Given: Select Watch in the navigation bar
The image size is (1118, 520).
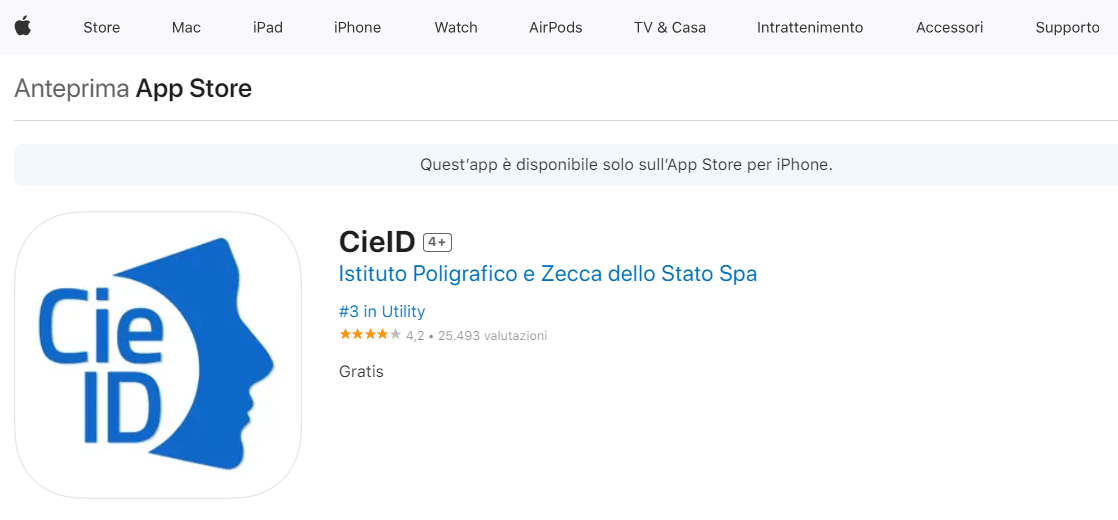Looking at the screenshot, I should (456, 28).
